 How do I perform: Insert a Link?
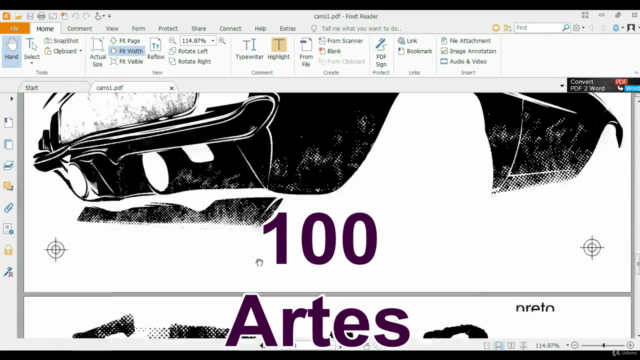[407, 41]
